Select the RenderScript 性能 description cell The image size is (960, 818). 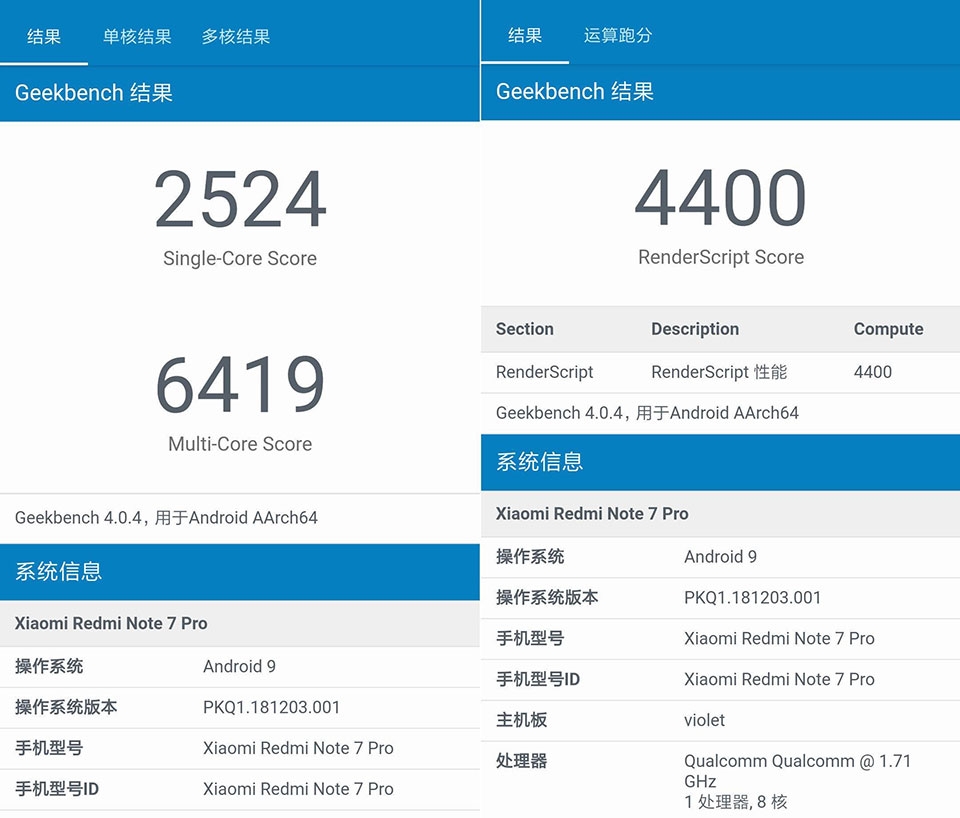click(719, 372)
